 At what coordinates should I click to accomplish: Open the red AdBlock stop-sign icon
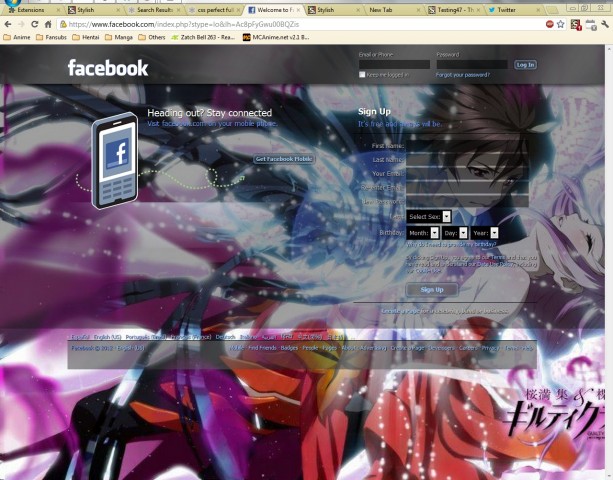(x=550, y=24)
